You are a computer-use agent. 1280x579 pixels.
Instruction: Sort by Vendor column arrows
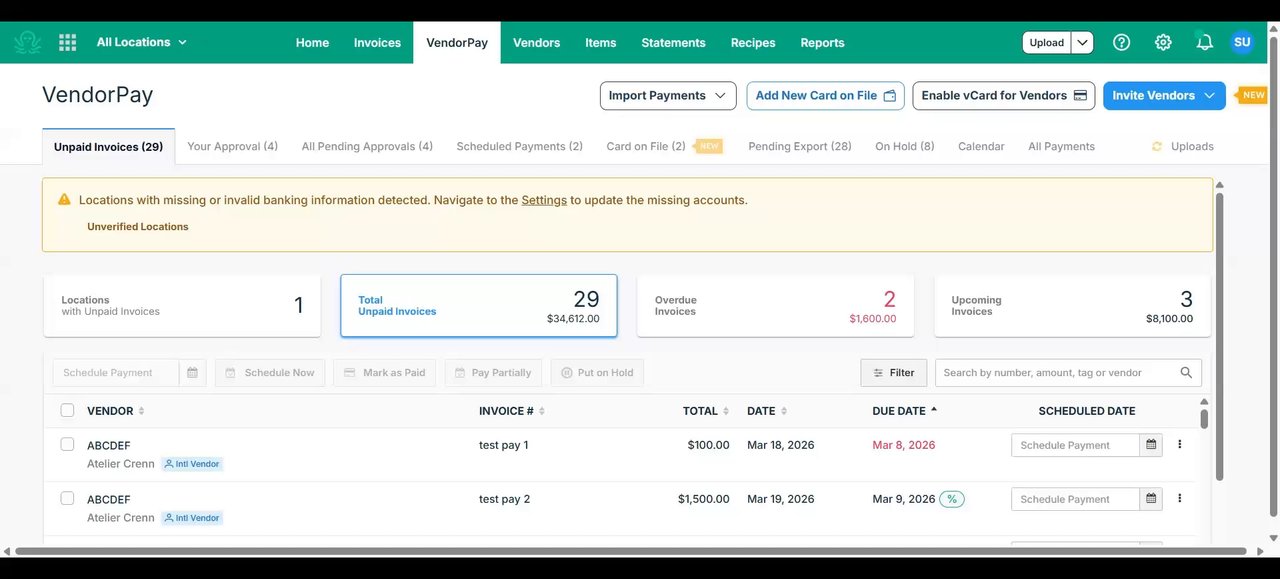pos(141,411)
